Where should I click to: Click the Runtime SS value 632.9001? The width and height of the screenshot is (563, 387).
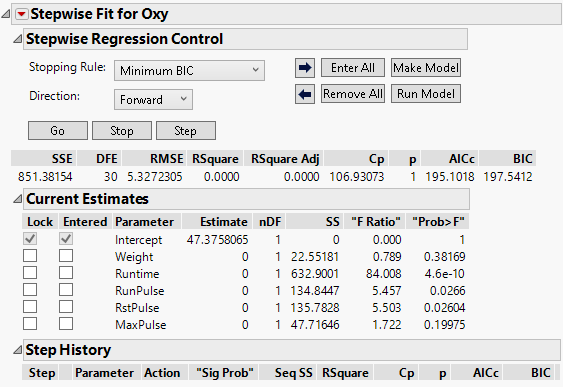315,274
